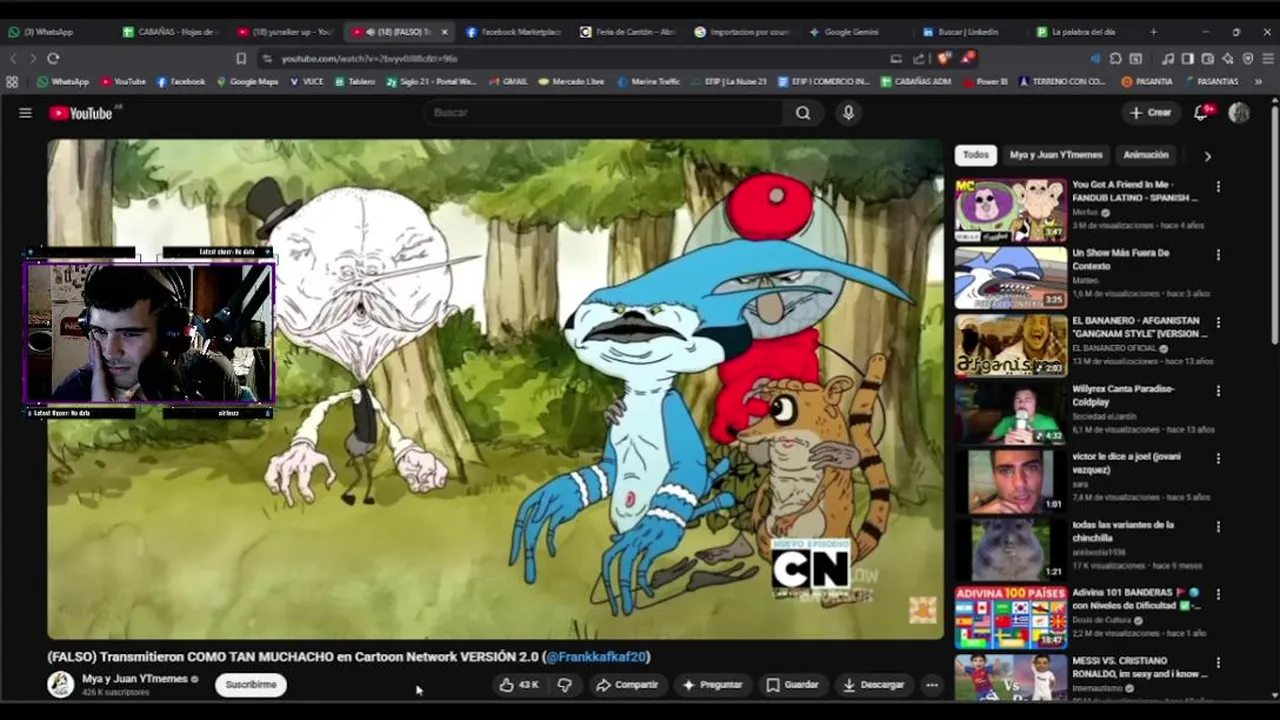Subscribe with the Suscribirme button
This screenshot has height=720, width=1280.
(x=251, y=685)
